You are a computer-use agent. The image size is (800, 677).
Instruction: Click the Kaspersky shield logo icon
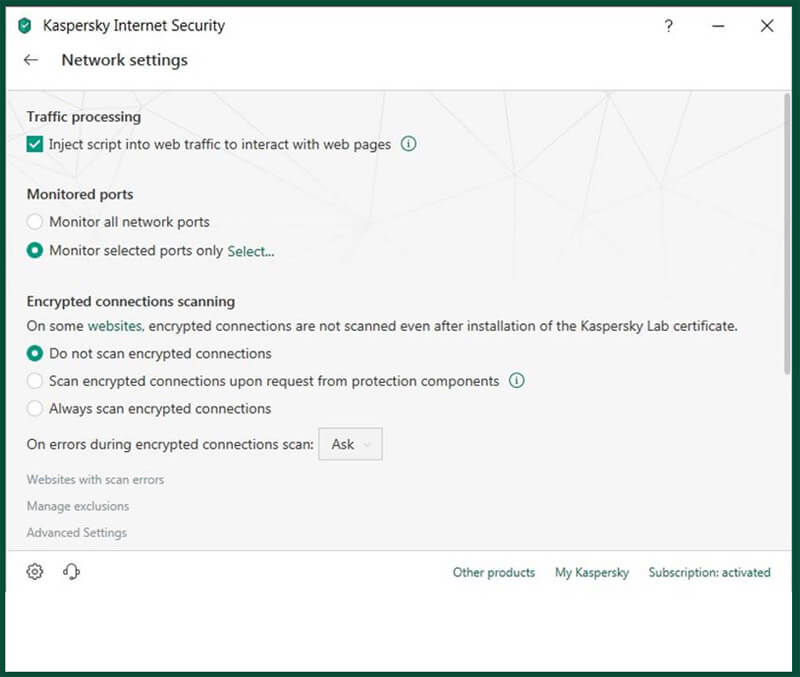[24, 26]
